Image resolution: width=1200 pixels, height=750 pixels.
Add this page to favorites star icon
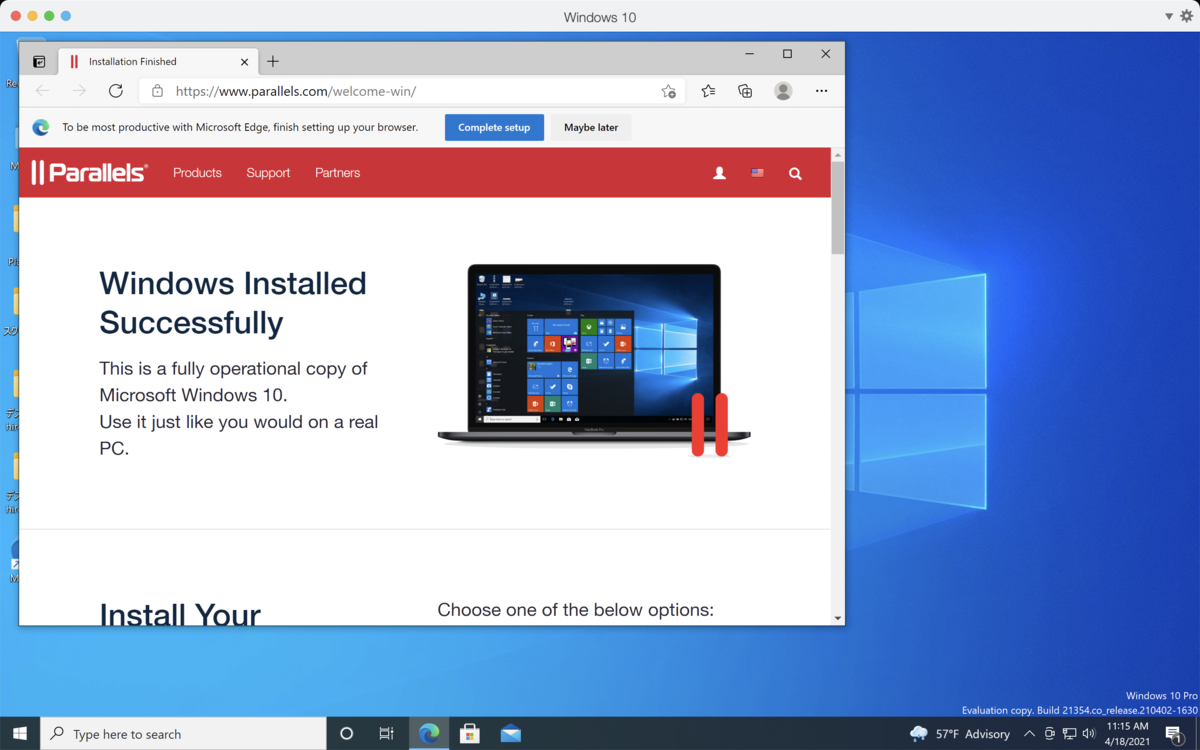(x=668, y=91)
